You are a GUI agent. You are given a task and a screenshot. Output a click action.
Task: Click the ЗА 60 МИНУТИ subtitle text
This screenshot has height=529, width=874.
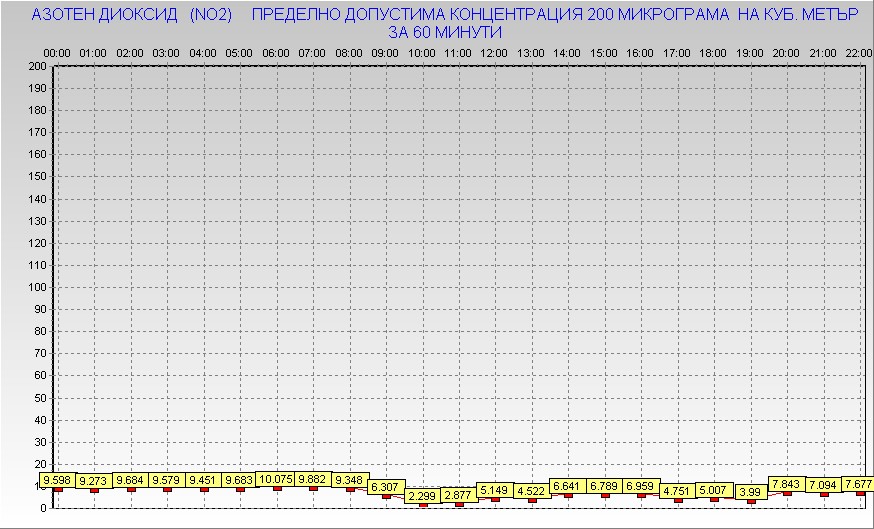pos(444,32)
